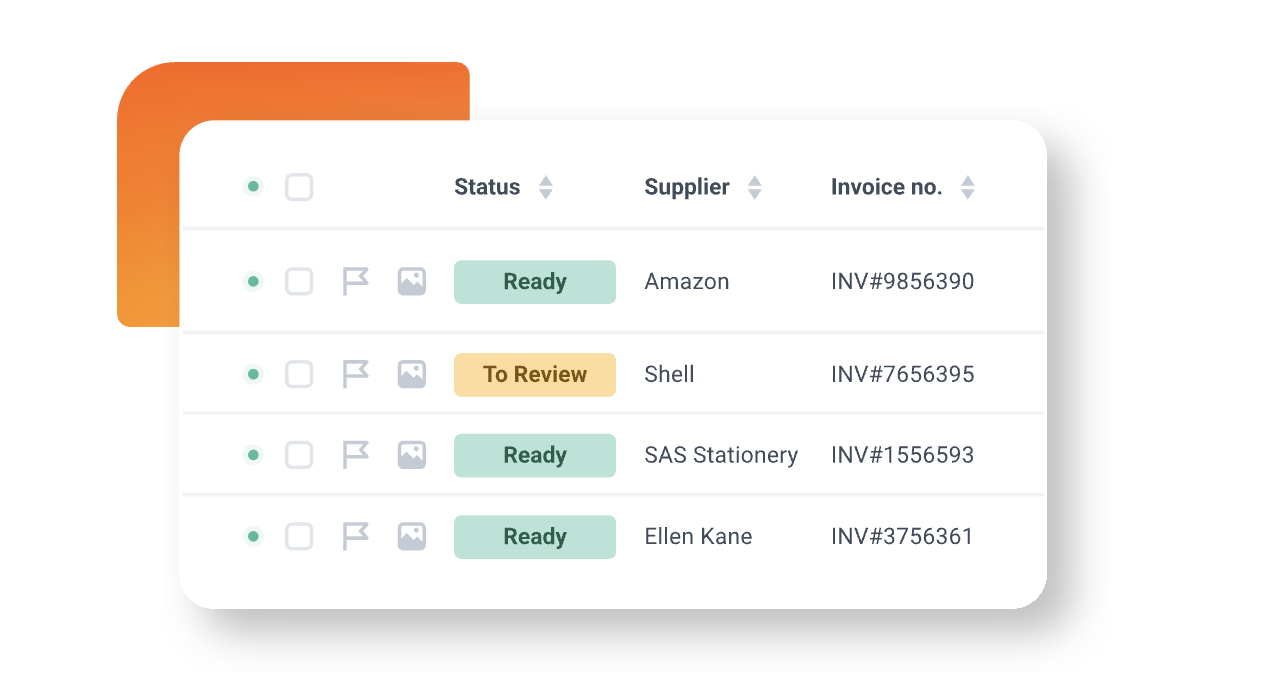Click the flag icon for SAS Stationery
The image size is (1272, 688).
pyautogui.click(x=355, y=455)
